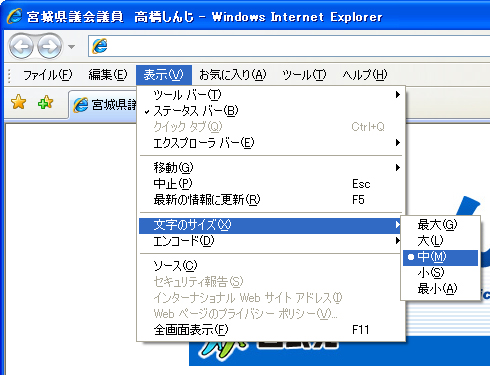Close the 表示(V) menu from the menu bar
Screen dimensions: 490x375
pos(164,75)
